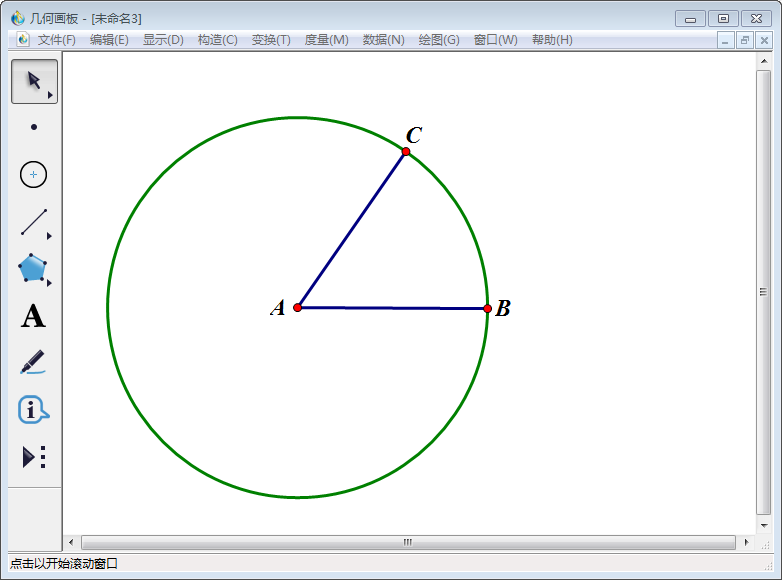Click the horizontal scrollbar thumb
This screenshot has height=580, width=782.
pos(408,542)
